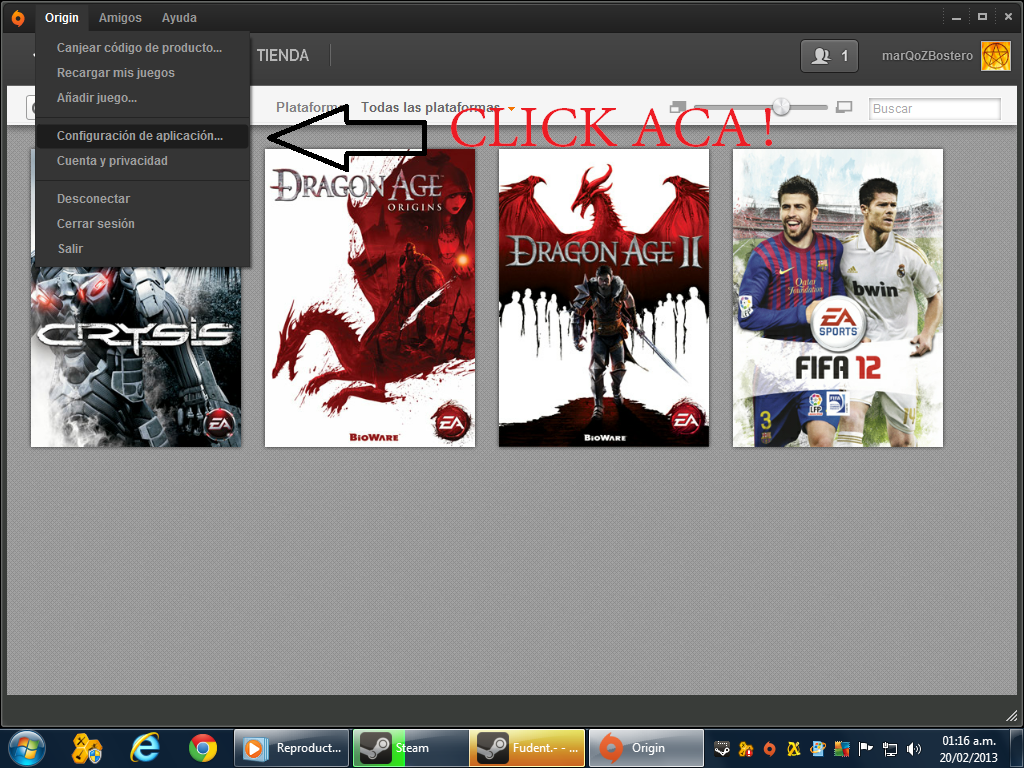Expand the Todas las plataformas dropdown

(x=438, y=108)
